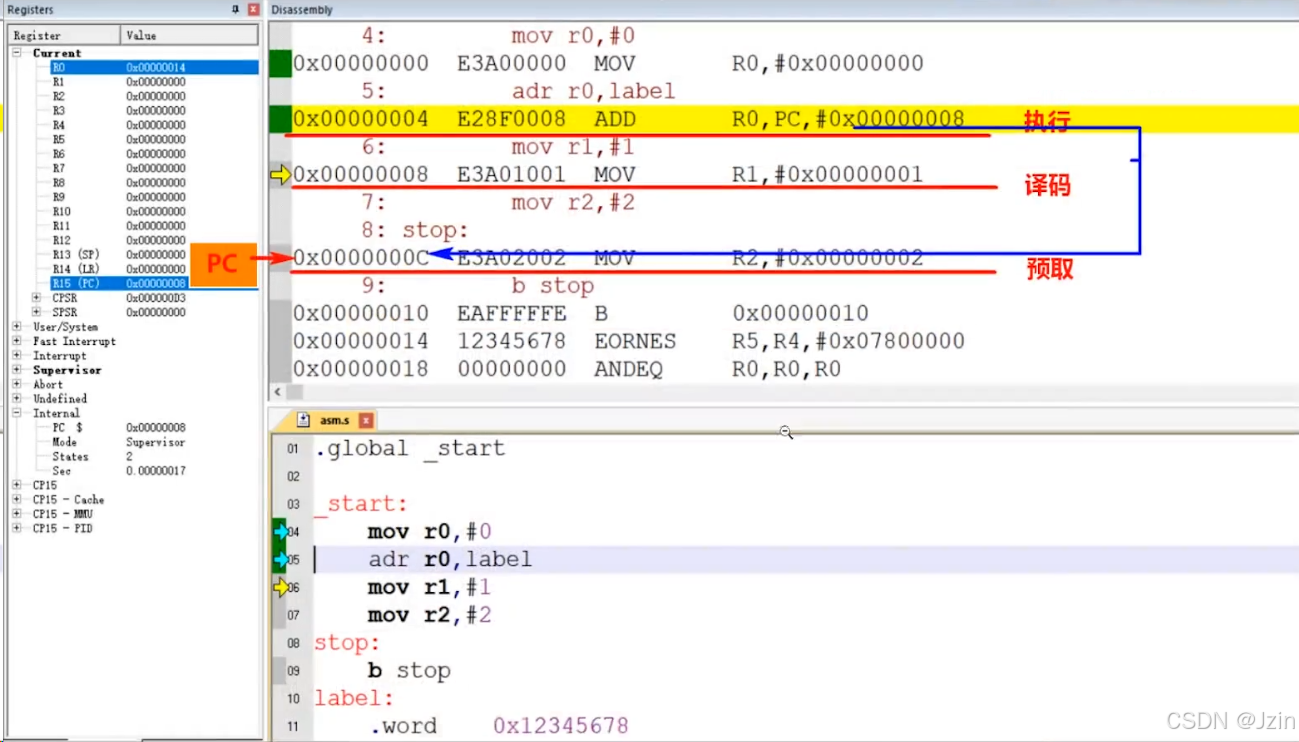Click the green executed marker at address 0x00000000
This screenshot has width=1299, height=742.
[x=280, y=64]
